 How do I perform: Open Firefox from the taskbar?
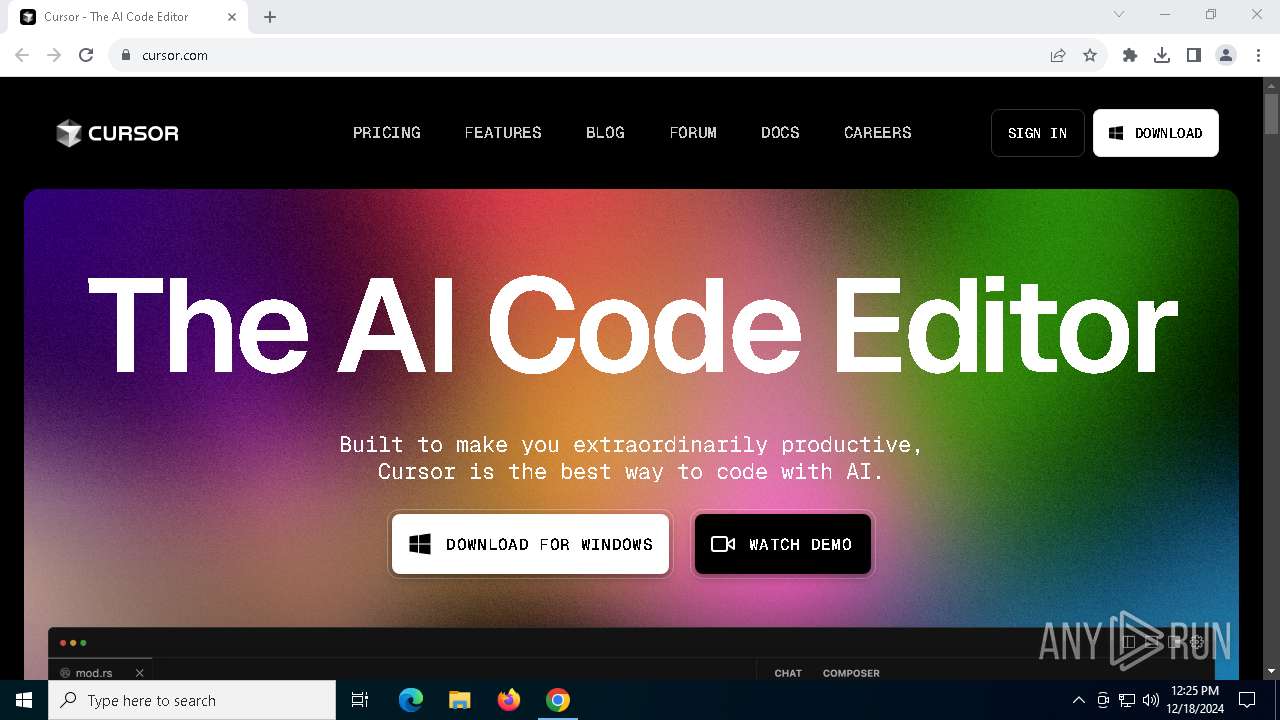pyautogui.click(x=509, y=700)
